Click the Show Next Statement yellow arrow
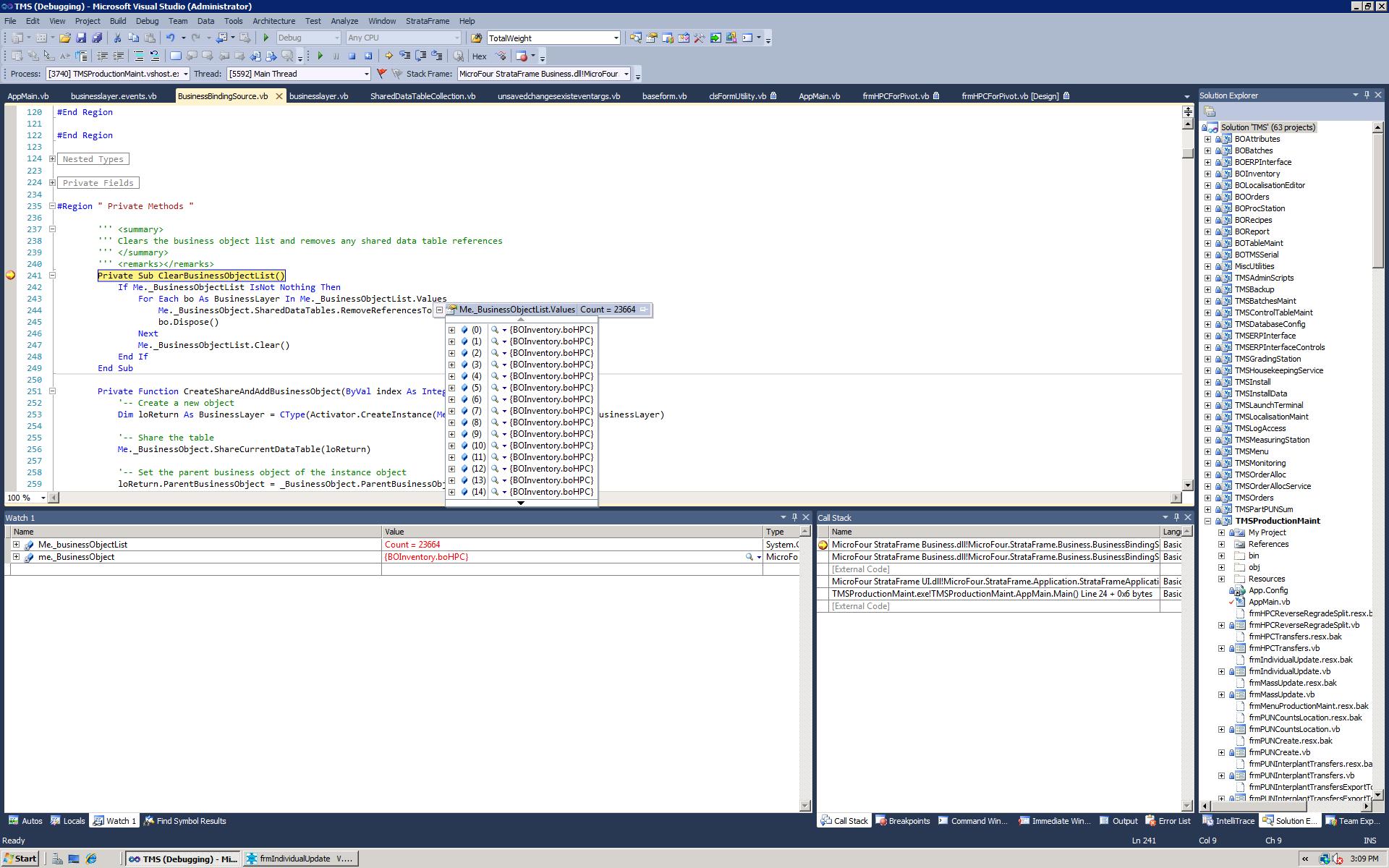This screenshot has width=1389, height=868. (x=388, y=56)
